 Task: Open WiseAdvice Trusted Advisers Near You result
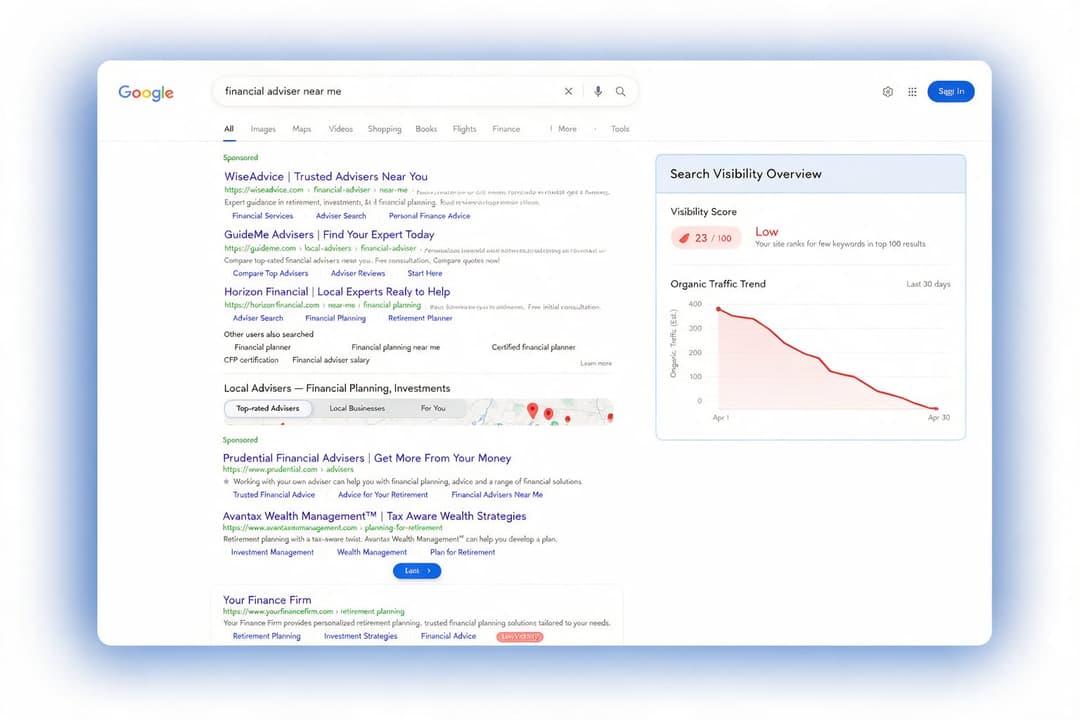click(326, 176)
